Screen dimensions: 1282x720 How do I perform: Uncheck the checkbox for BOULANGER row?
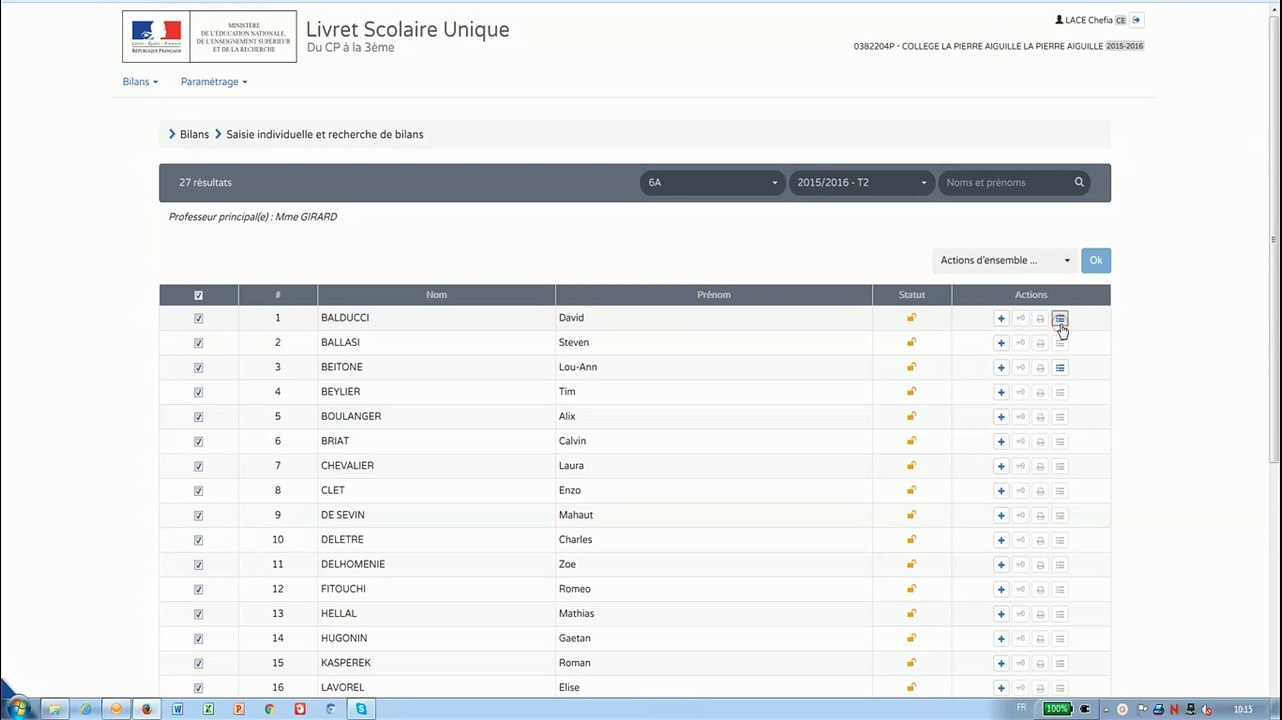coord(198,417)
